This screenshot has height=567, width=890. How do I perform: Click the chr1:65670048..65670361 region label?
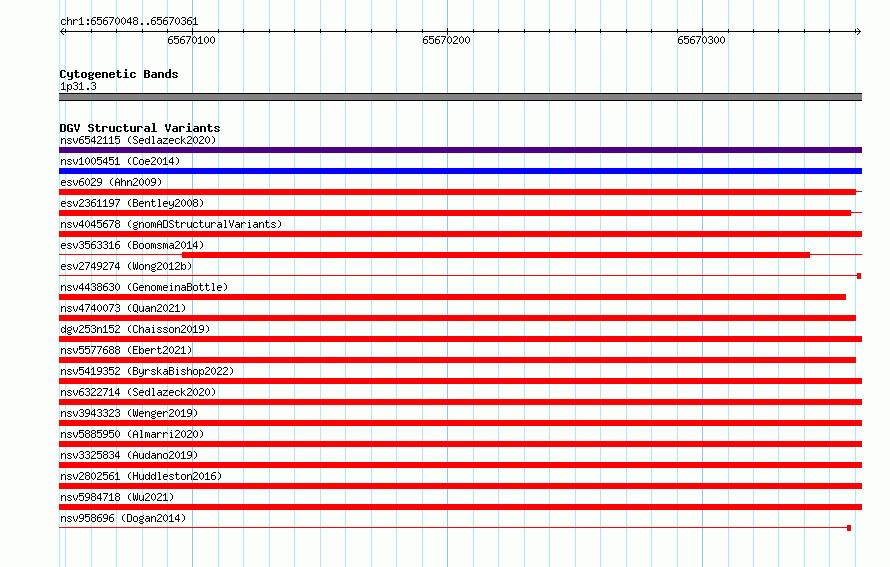[x=129, y=21]
